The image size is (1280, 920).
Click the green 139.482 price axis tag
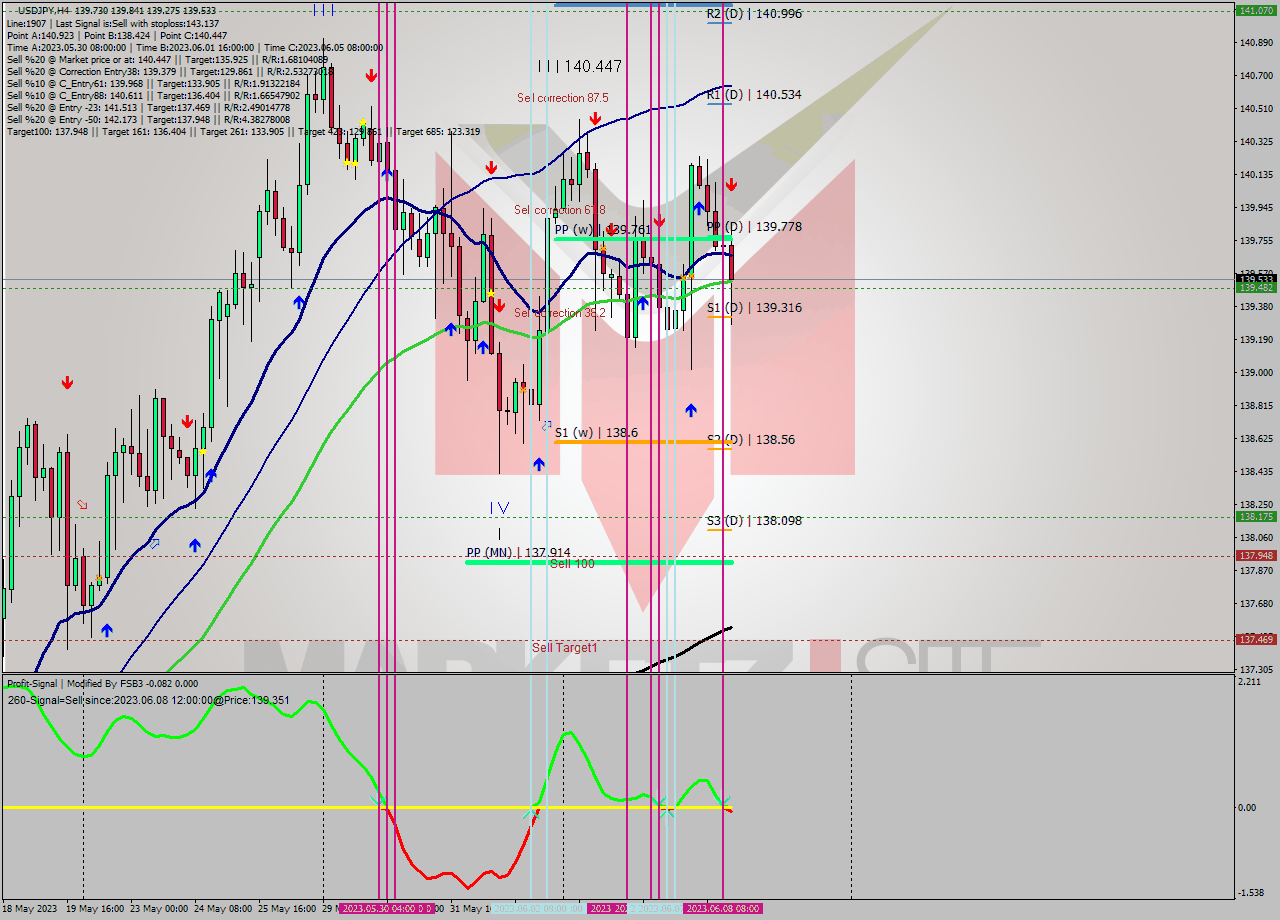[x=1255, y=288]
